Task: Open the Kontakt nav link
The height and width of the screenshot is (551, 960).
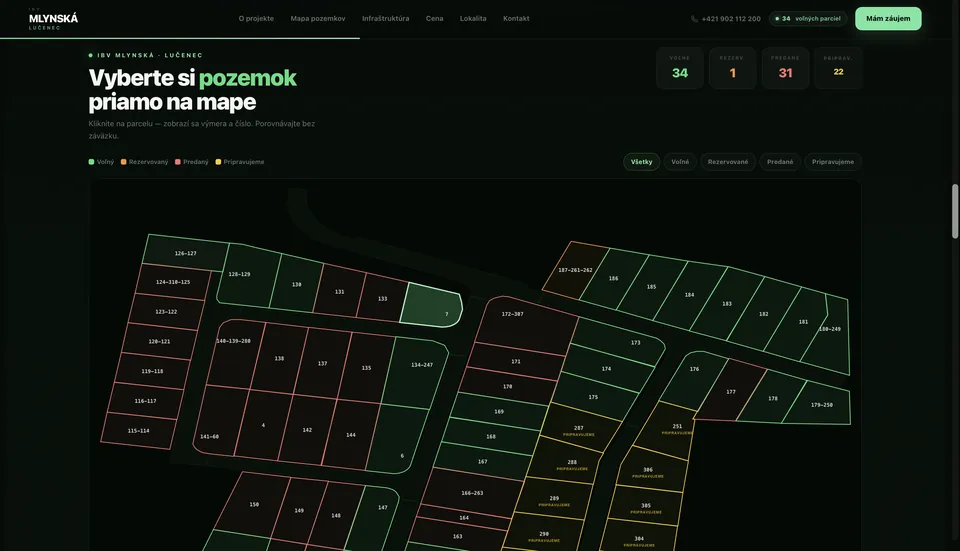Action: 516,18
